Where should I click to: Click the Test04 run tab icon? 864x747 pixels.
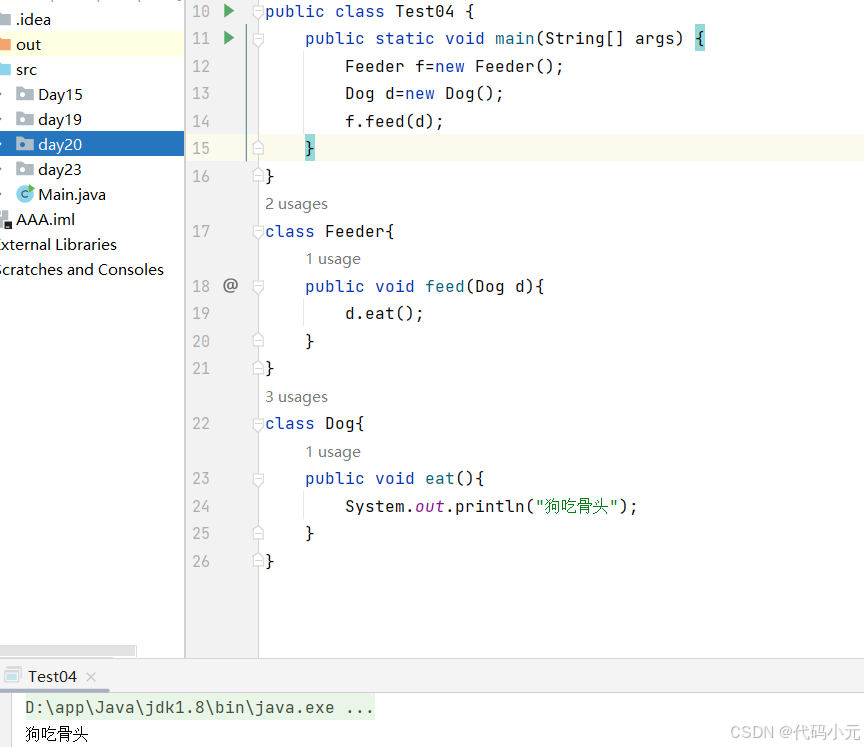pyautogui.click(x=12, y=676)
